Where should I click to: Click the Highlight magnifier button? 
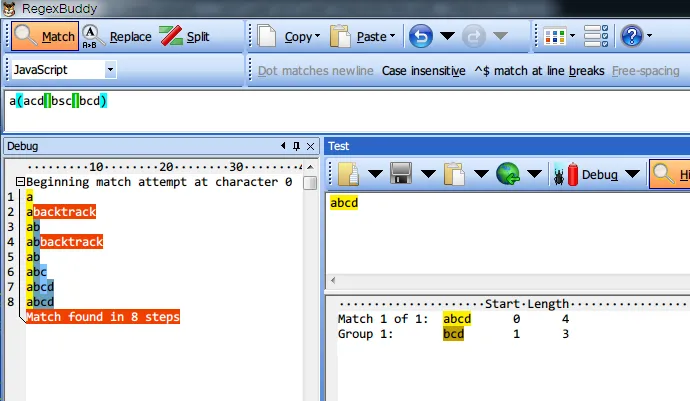[670, 174]
